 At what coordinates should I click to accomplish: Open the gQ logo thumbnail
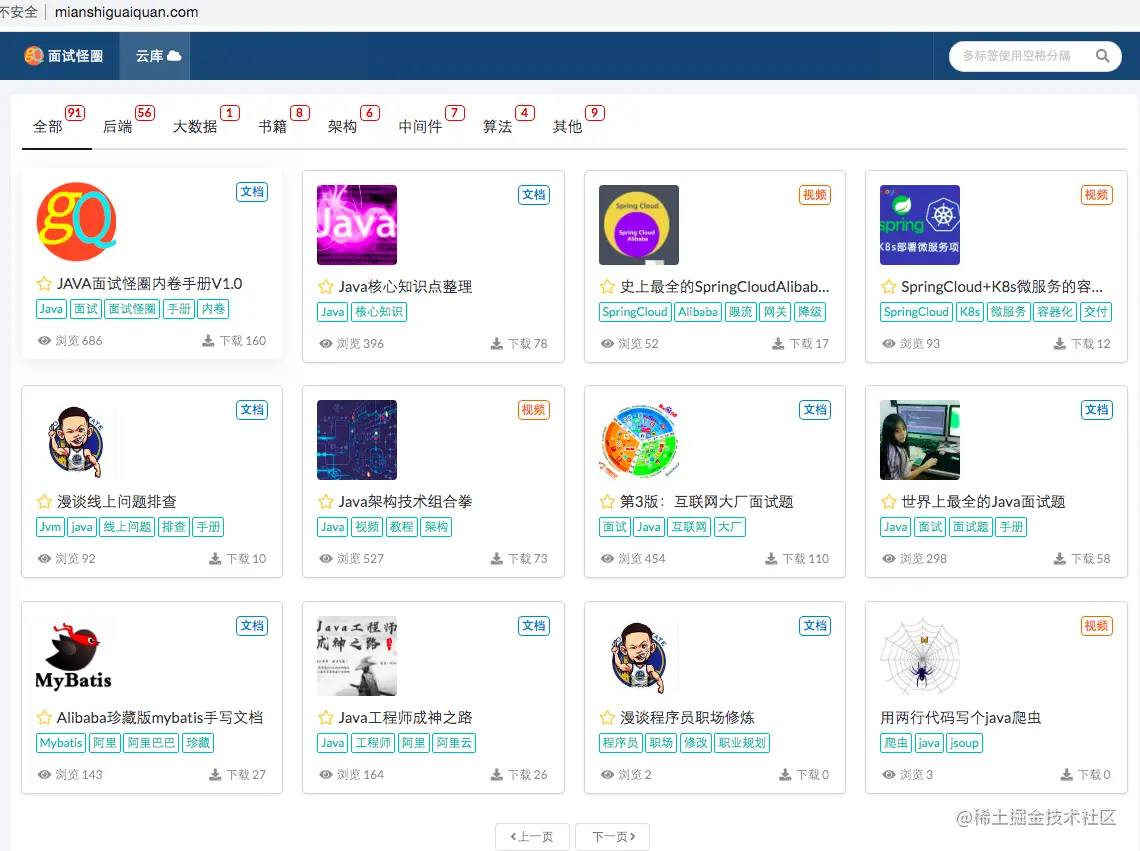(76, 222)
